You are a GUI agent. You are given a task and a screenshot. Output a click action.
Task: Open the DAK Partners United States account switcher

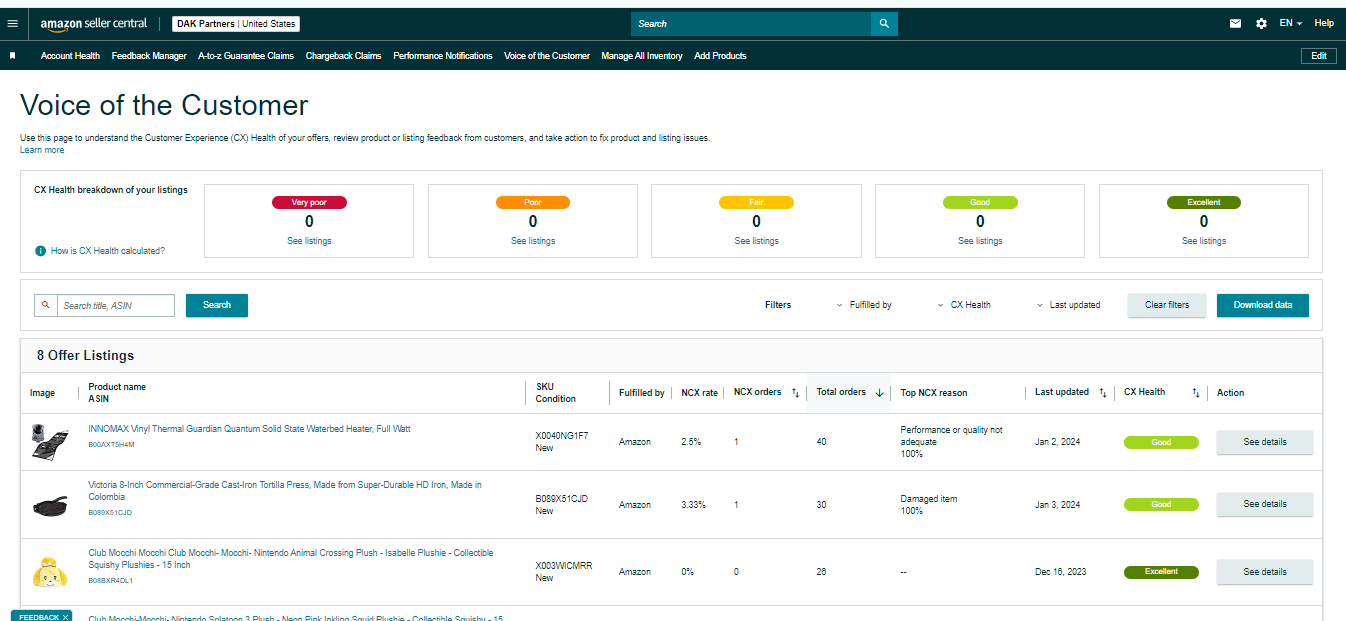tap(235, 23)
